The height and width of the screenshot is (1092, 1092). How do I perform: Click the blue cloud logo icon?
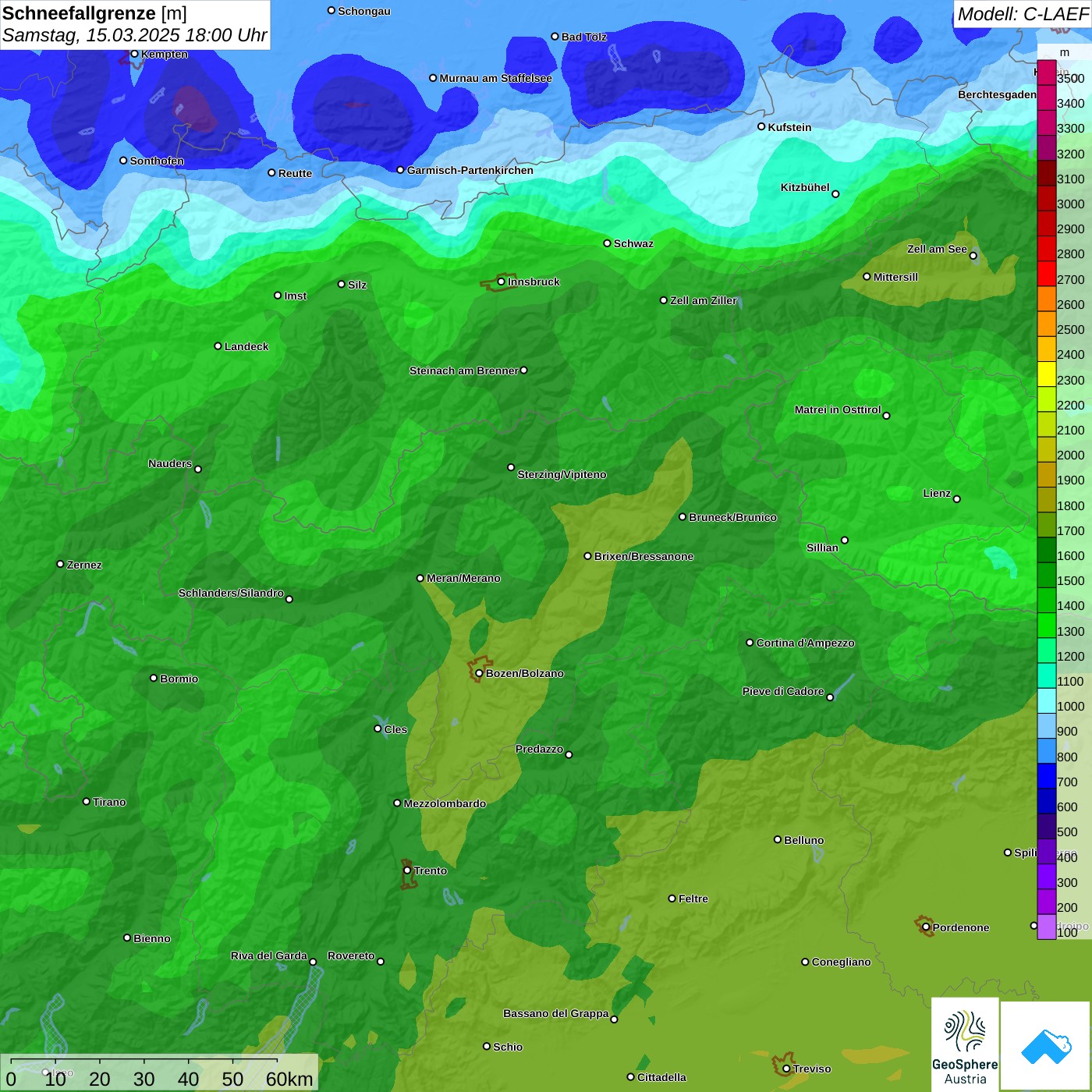[x=1046, y=1046]
